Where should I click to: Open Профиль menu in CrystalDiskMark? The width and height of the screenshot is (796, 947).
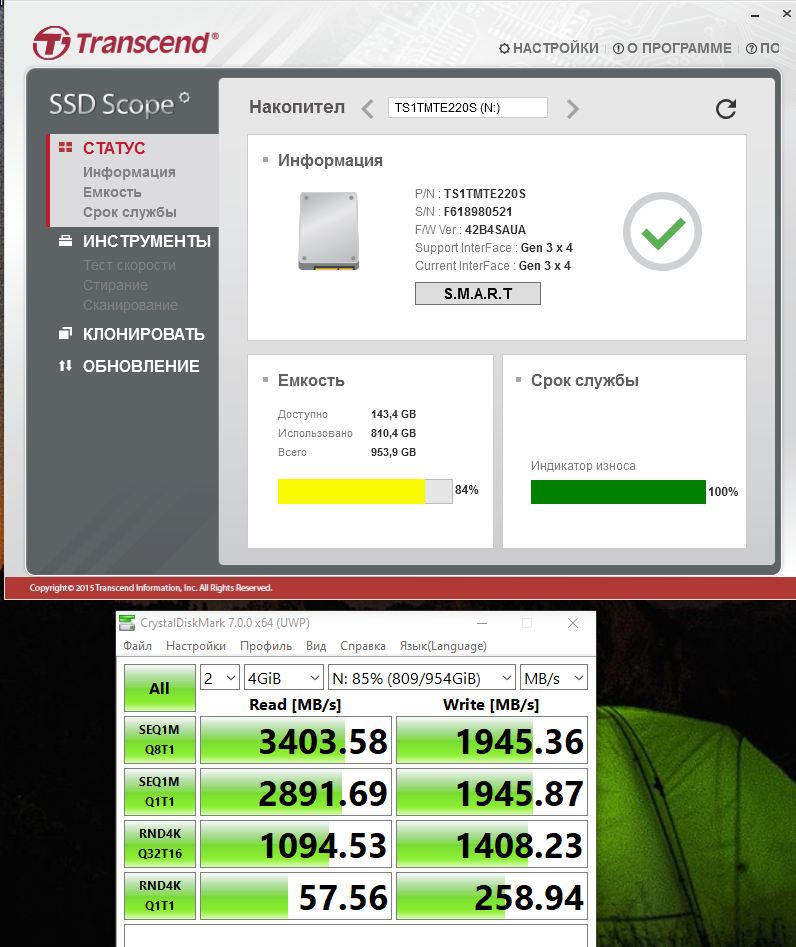click(266, 646)
